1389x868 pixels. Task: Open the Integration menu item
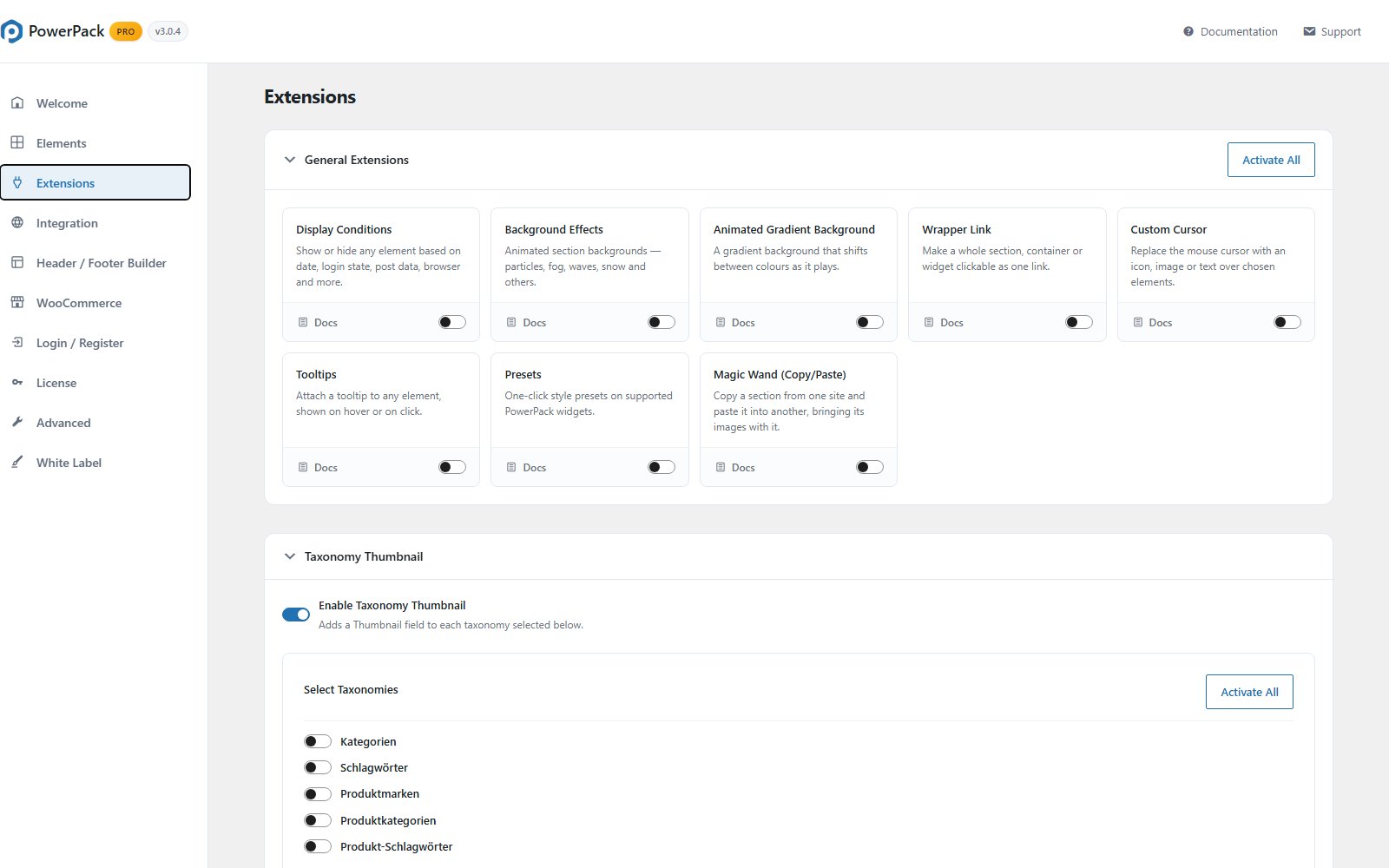tap(95, 223)
